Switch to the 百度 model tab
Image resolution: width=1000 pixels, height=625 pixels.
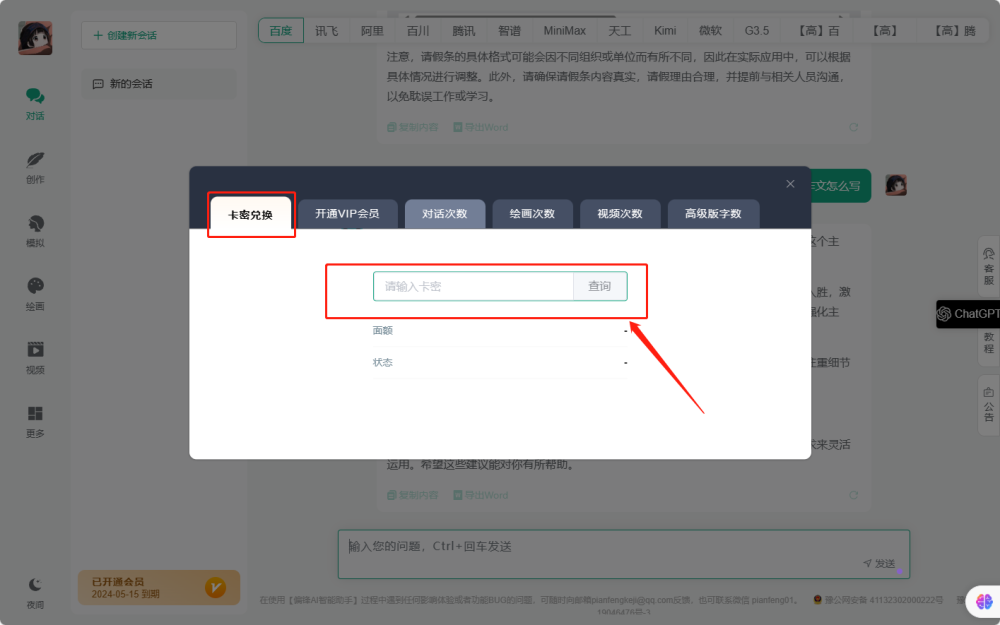click(281, 31)
